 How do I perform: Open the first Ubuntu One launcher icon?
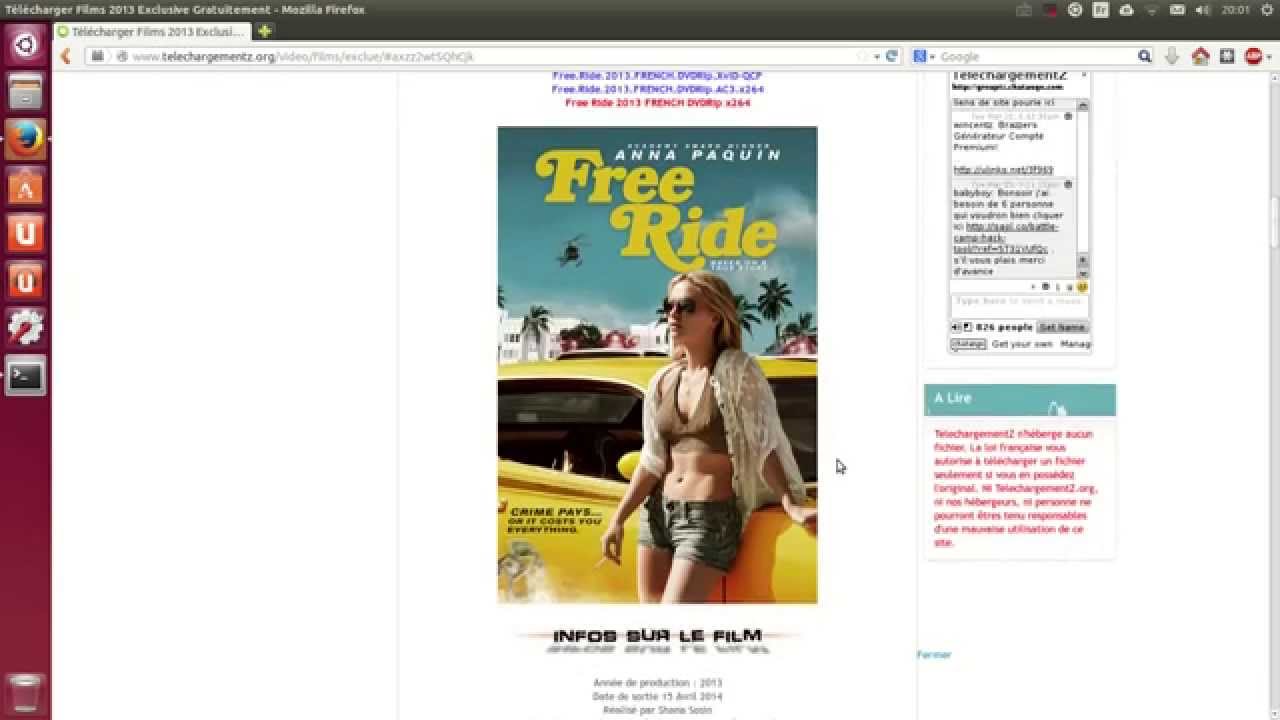(x=25, y=234)
